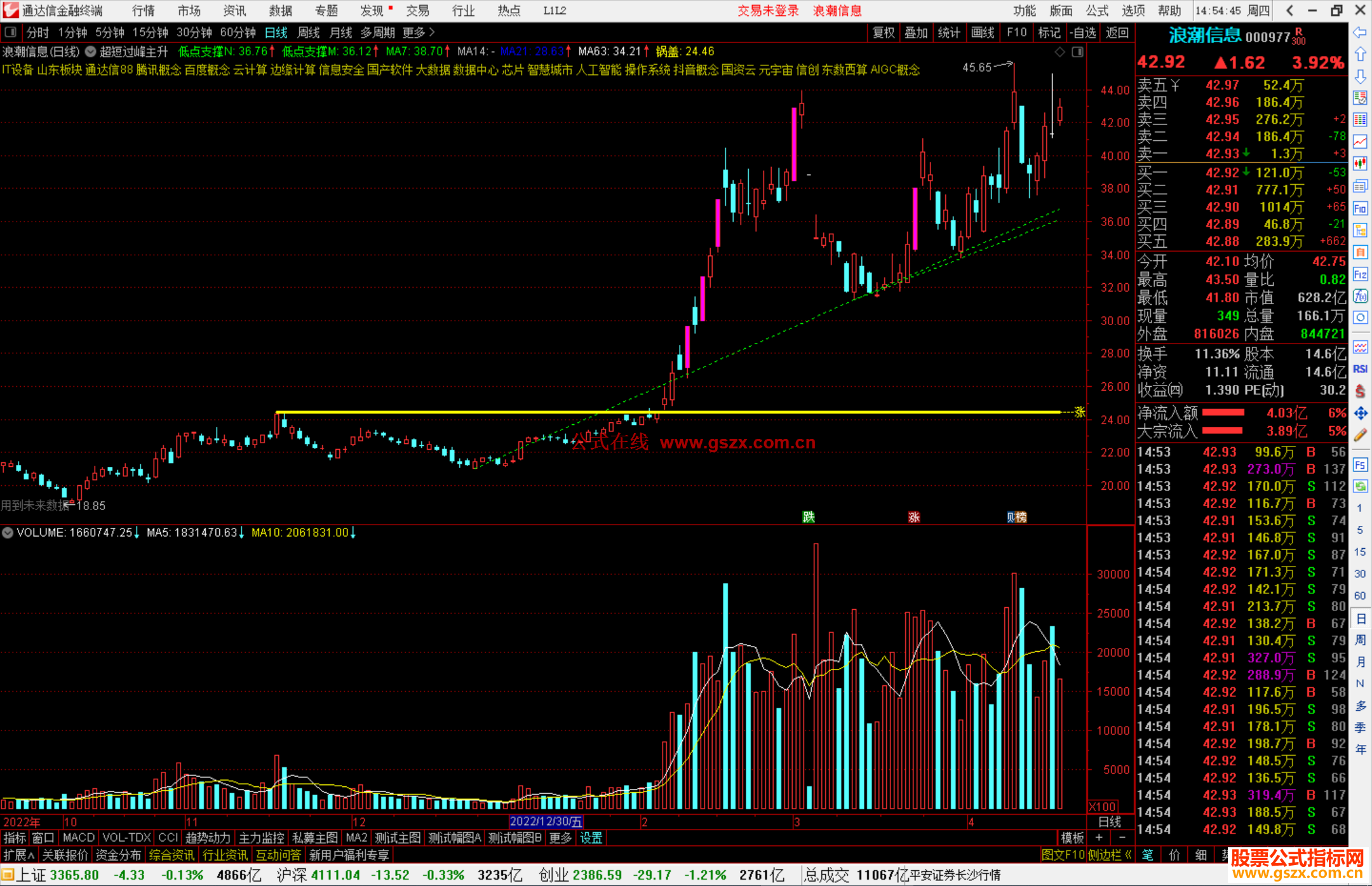Open the F10 company info sidebar icon
Image resolution: width=1372 pixels, height=886 pixels.
[1360, 209]
